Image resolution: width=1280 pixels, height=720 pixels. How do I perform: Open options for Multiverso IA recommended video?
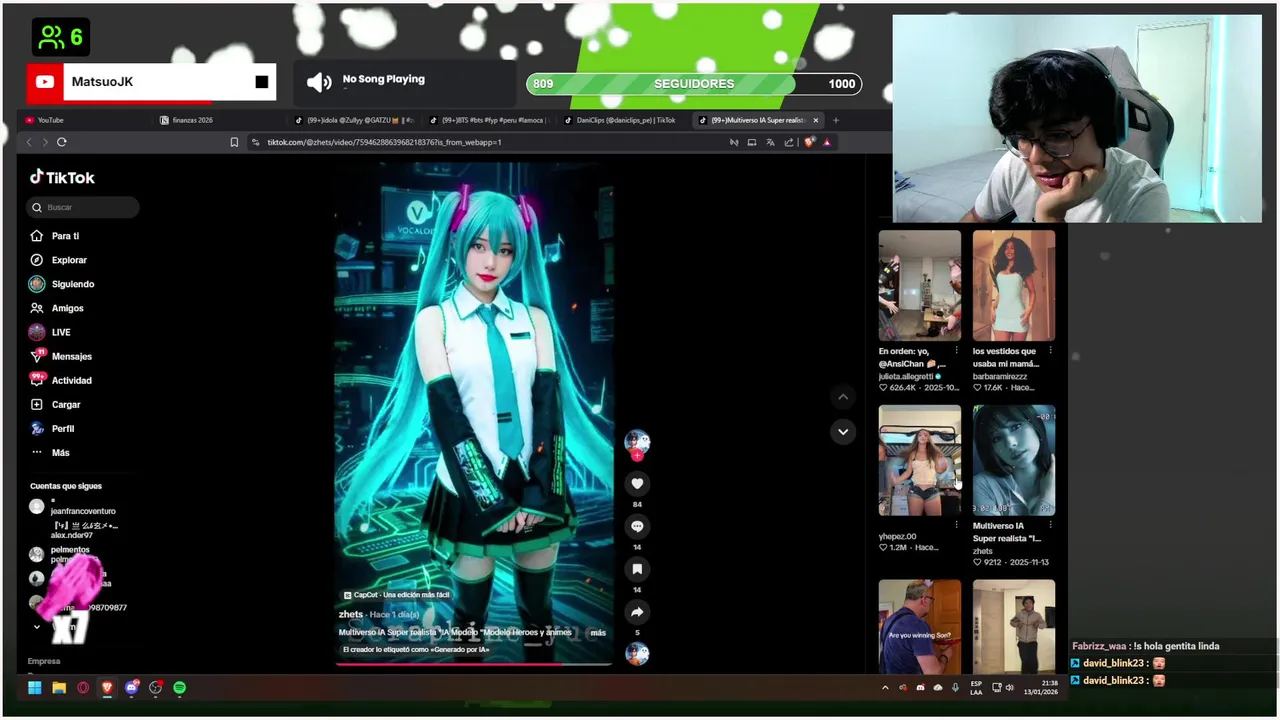[x=1050, y=525]
